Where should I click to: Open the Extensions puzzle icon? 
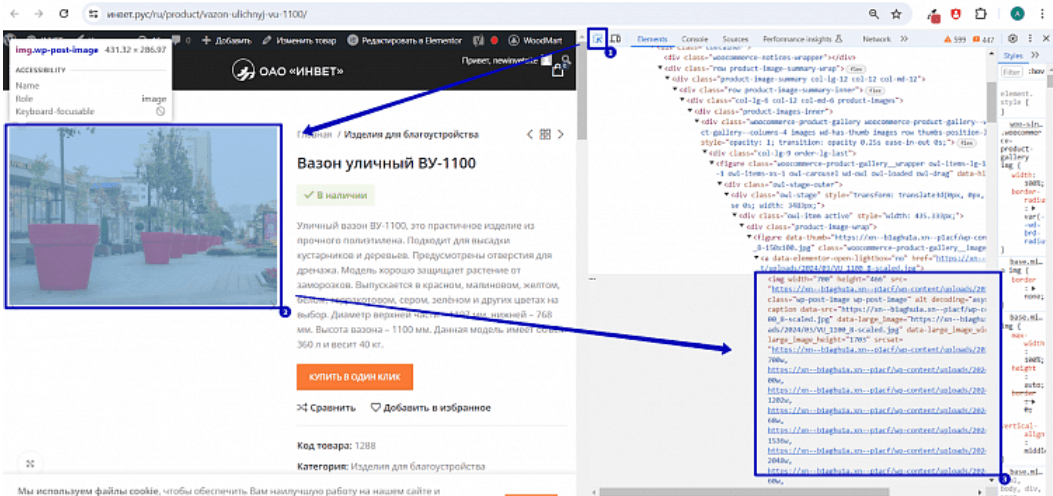[981, 13]
